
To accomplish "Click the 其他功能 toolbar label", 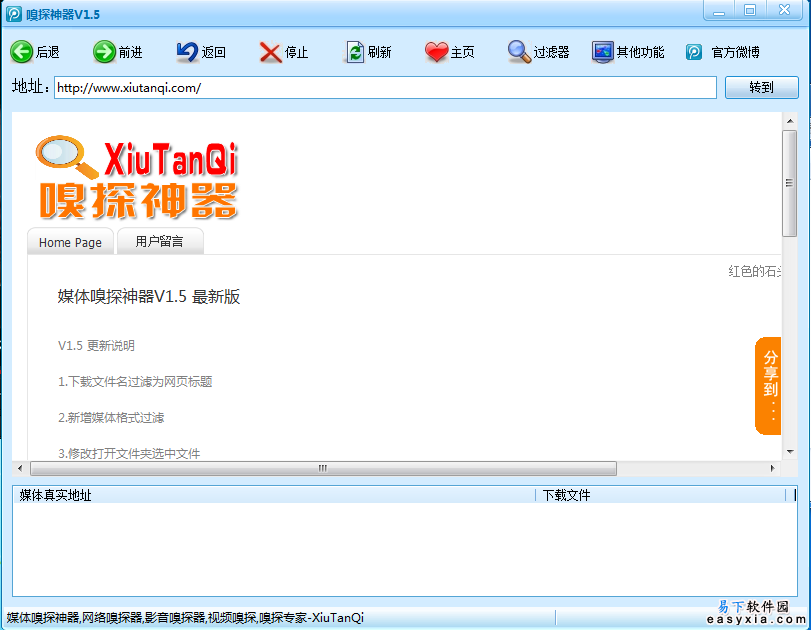I will 640,52.
